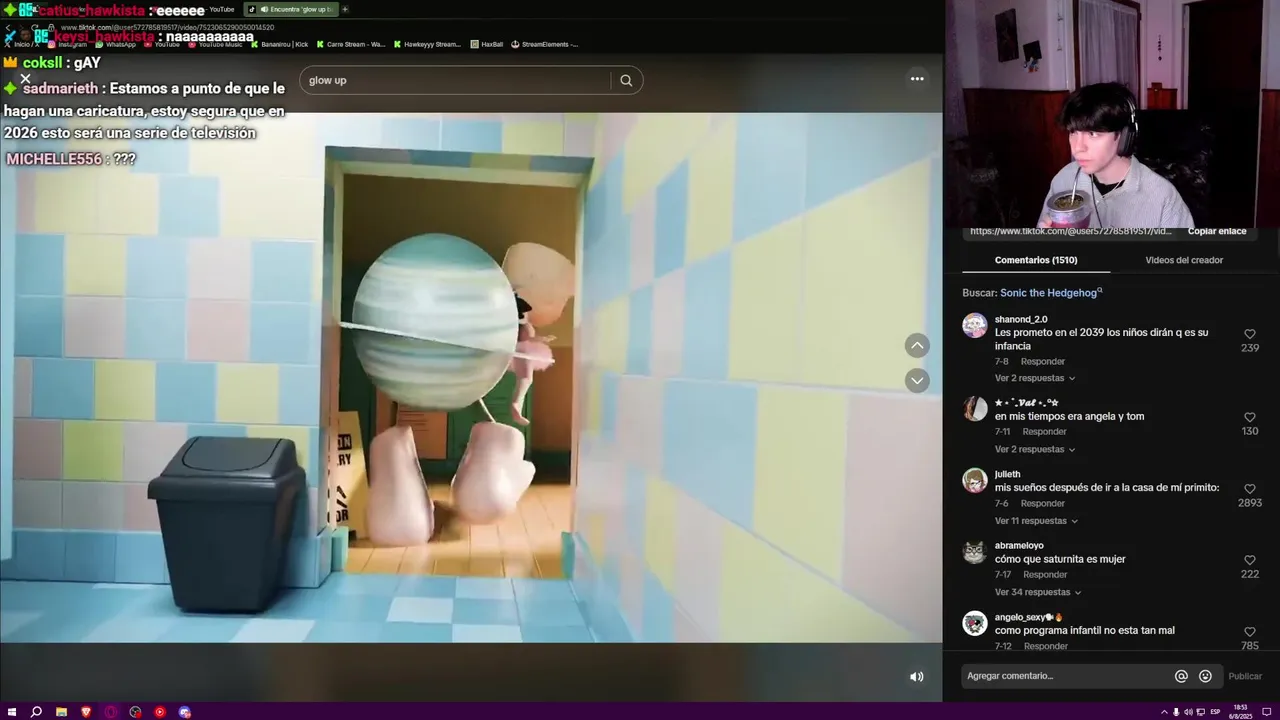Open the Windows Start button
Image resolution: width=1280 pixels, height=720 pixels.
click(12, 712)
